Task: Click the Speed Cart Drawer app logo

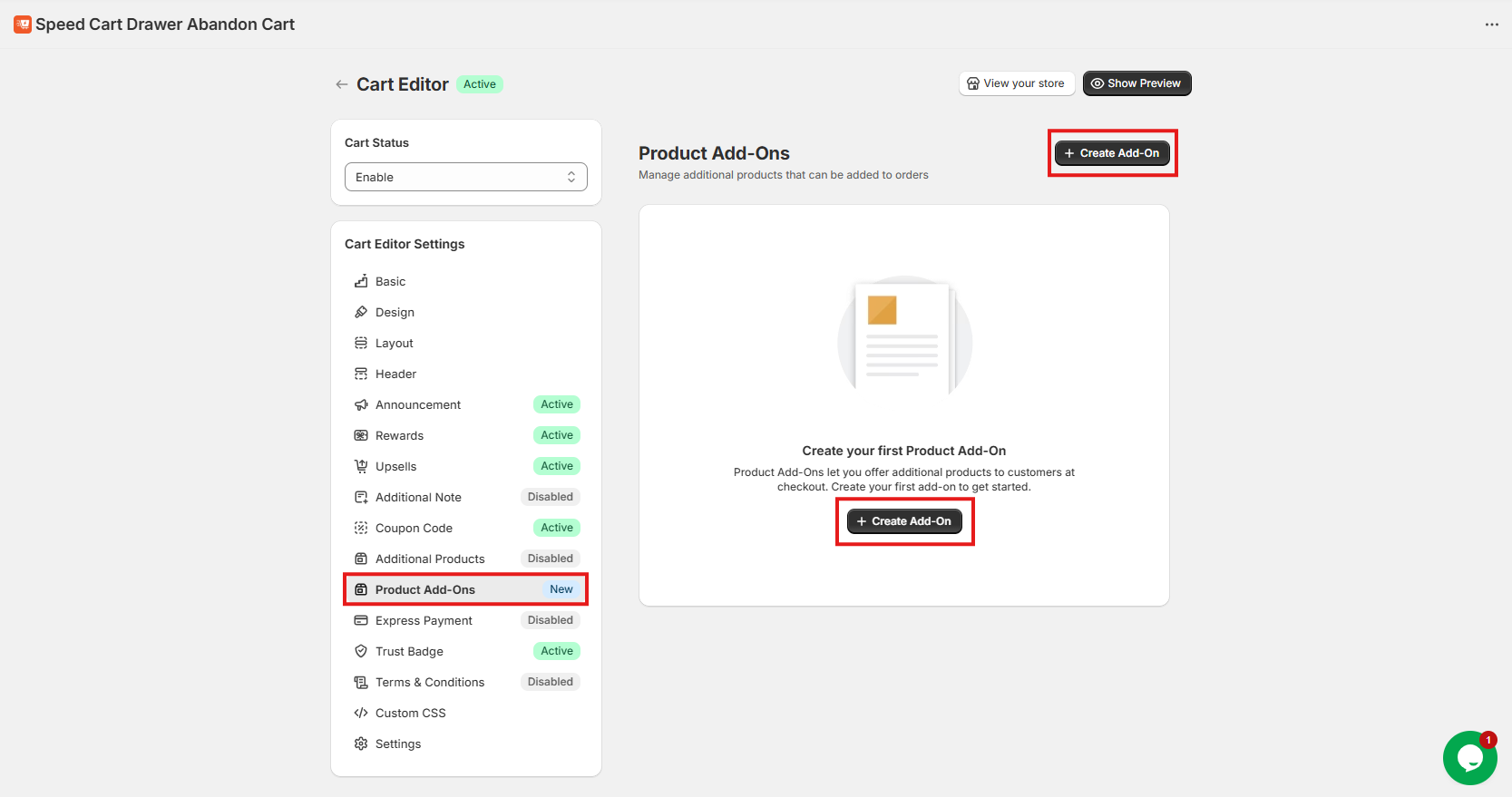Action: pyautogui.click(x=23, y=24)
